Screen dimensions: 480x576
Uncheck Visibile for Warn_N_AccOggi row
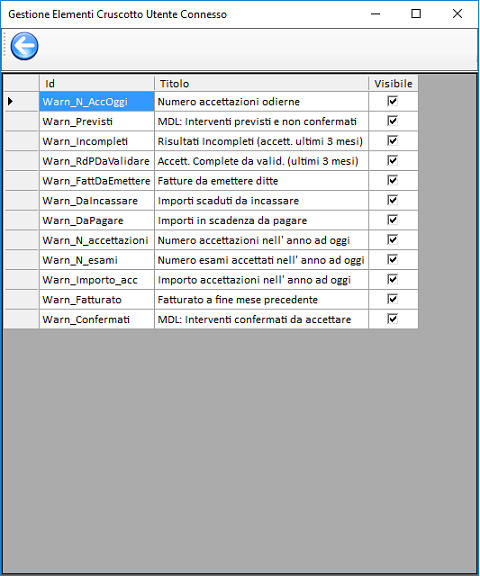(x=393, y=101)
